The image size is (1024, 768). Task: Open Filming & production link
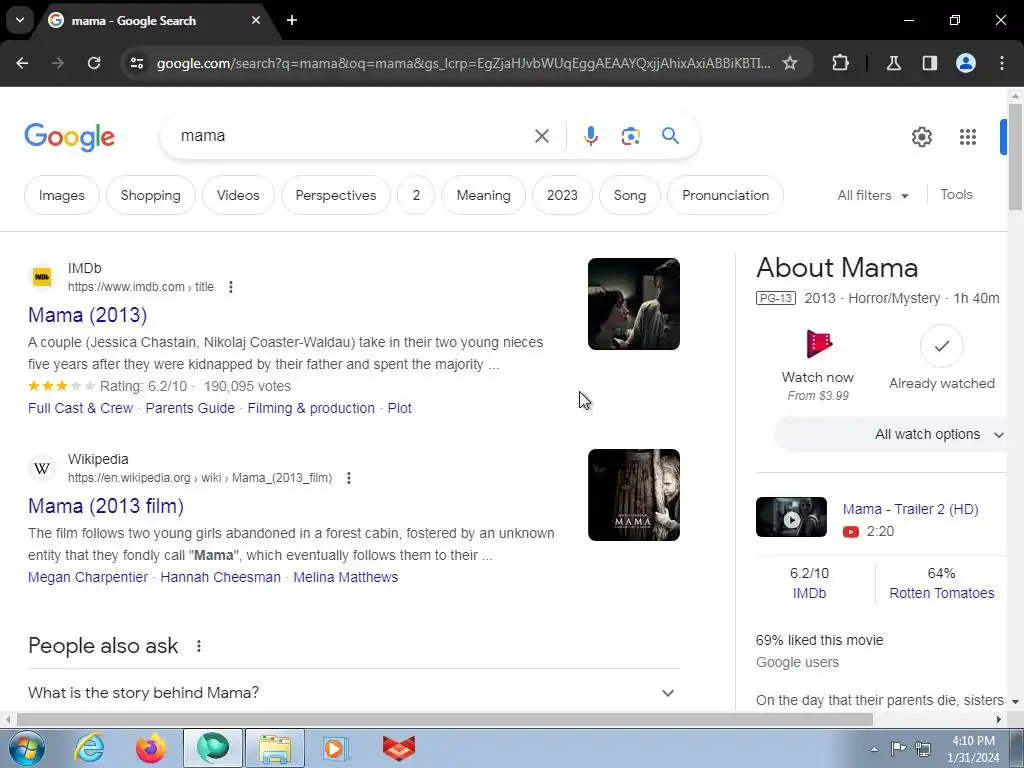pyautogui.click(x=311, y=408)
